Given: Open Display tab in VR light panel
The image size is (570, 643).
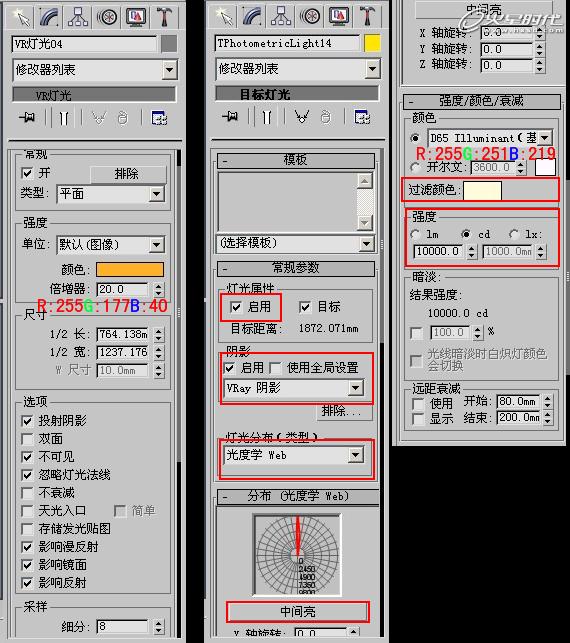Looking at the screenshot, I should (x=136, y=17).
